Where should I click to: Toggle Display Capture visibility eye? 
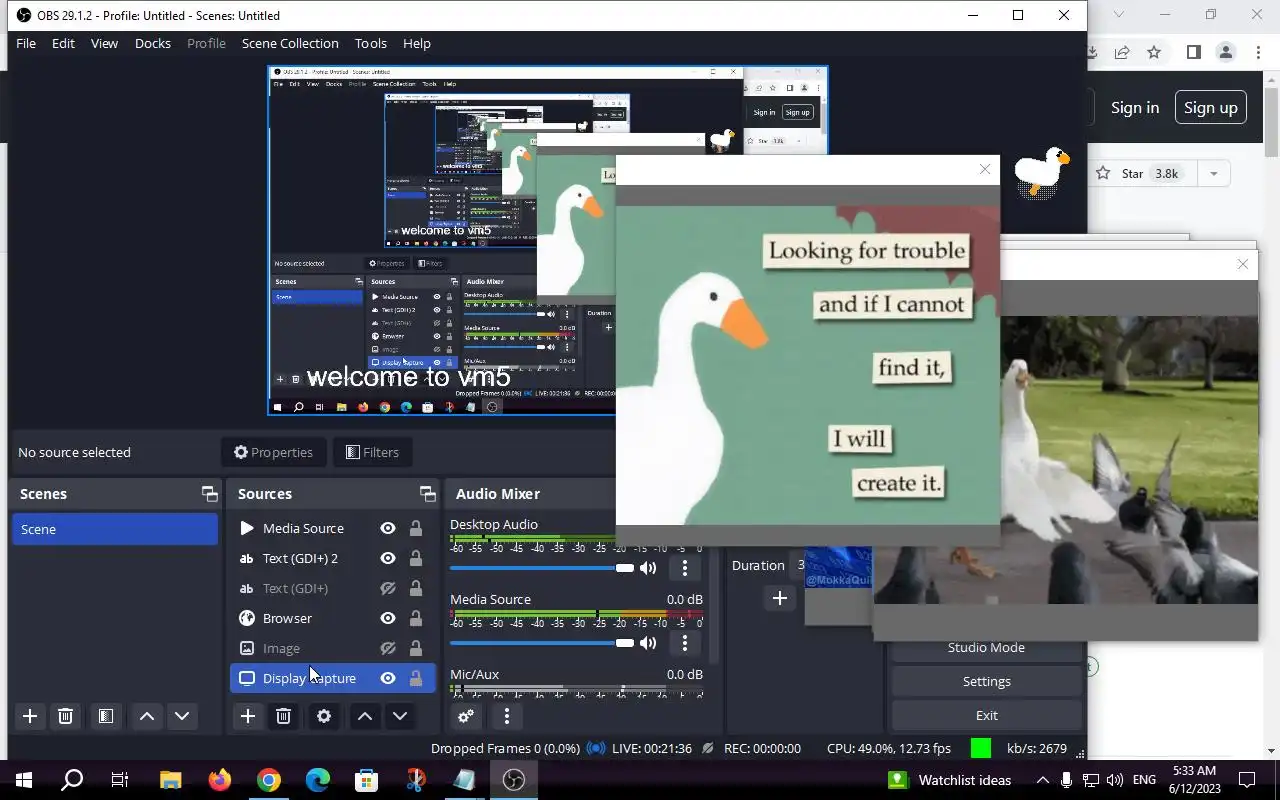(388, 678)
